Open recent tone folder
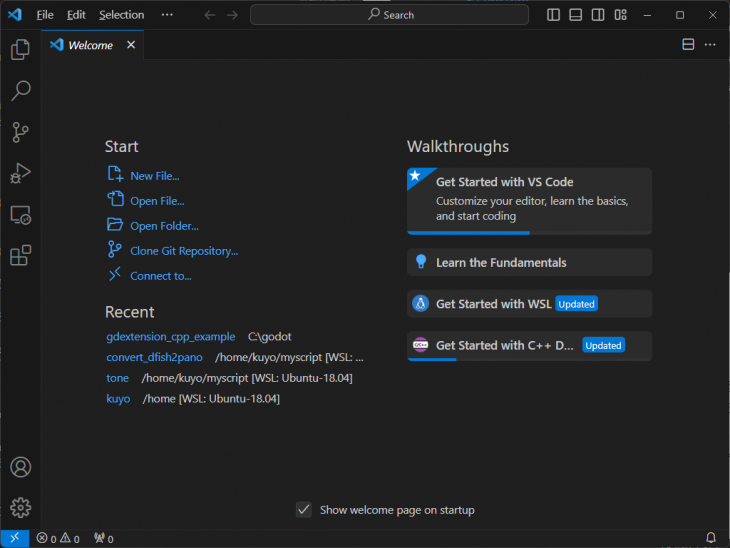This screenshot has height=548, width=730. pyautogui.click(x=117, y=378)
